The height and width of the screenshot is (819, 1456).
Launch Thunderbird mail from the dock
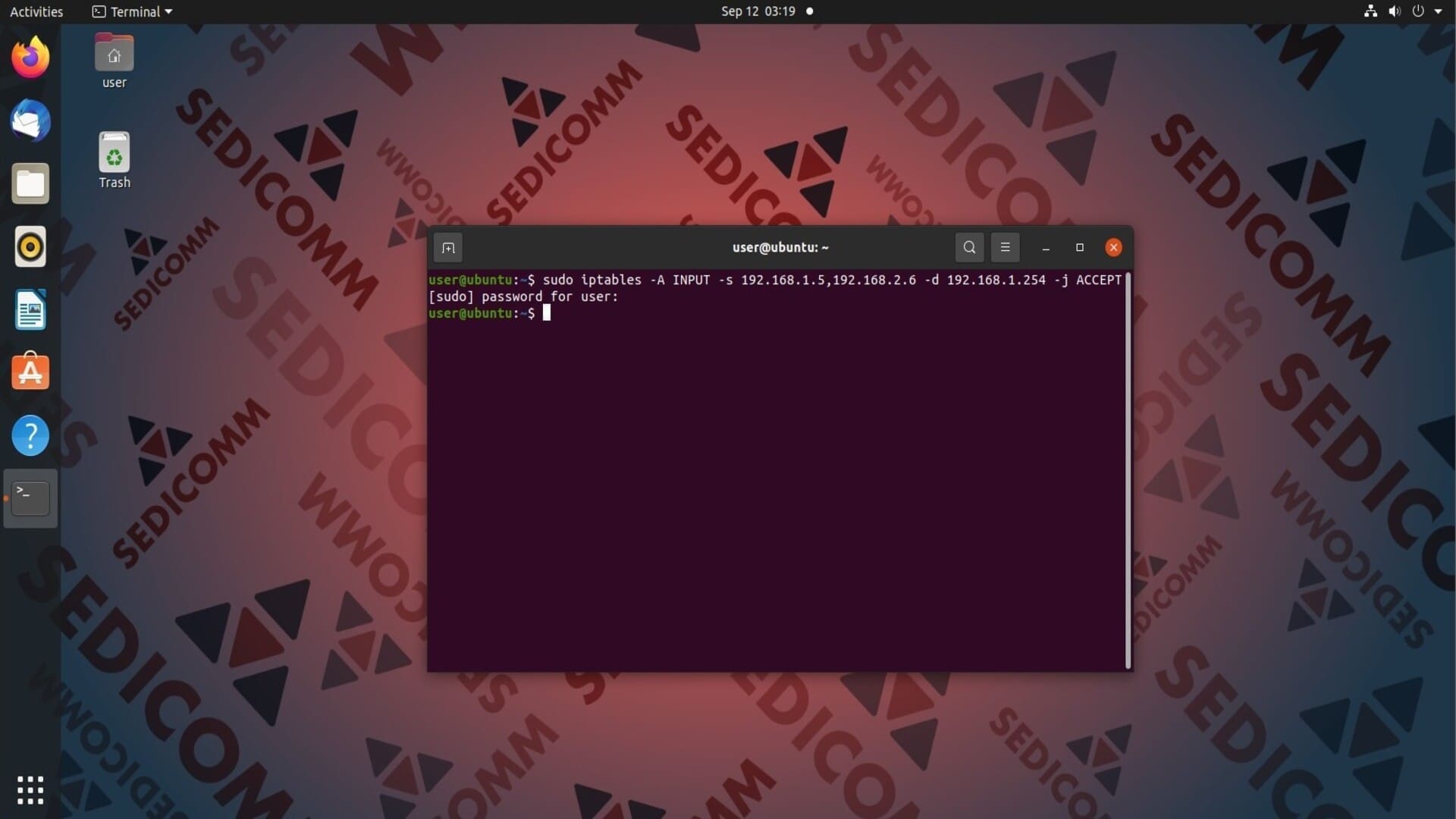coord(30,121)
